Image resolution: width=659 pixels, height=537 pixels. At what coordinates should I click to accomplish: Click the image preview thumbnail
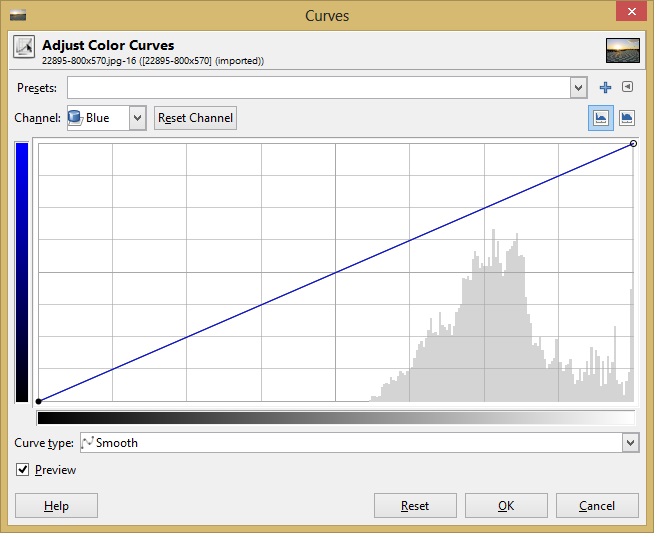click(622, 50)
